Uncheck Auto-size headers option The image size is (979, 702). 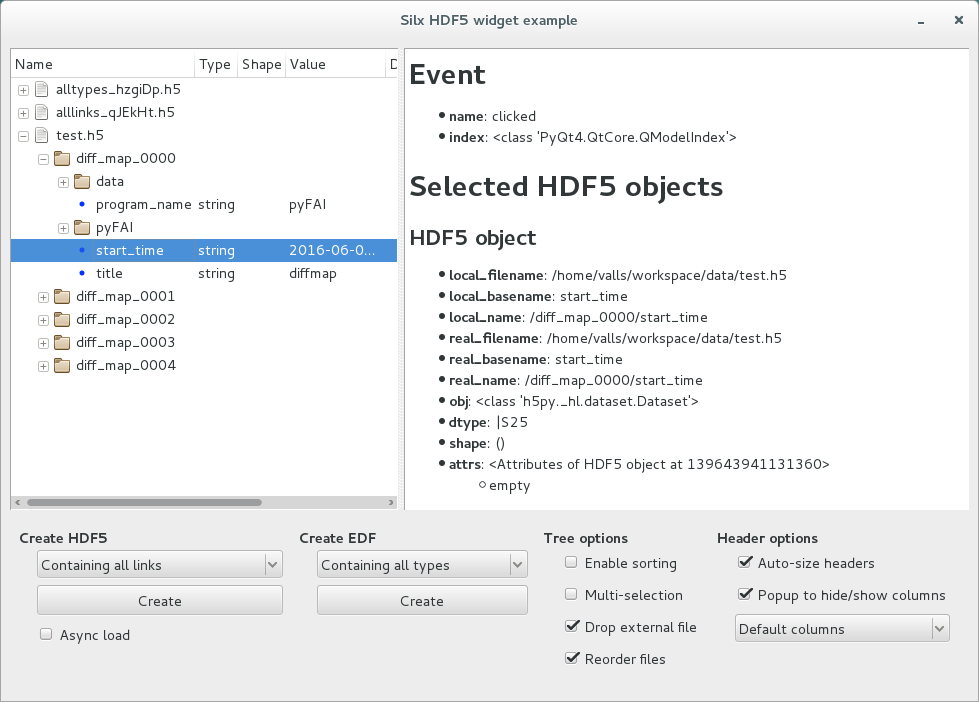click(x=744, y=563)
